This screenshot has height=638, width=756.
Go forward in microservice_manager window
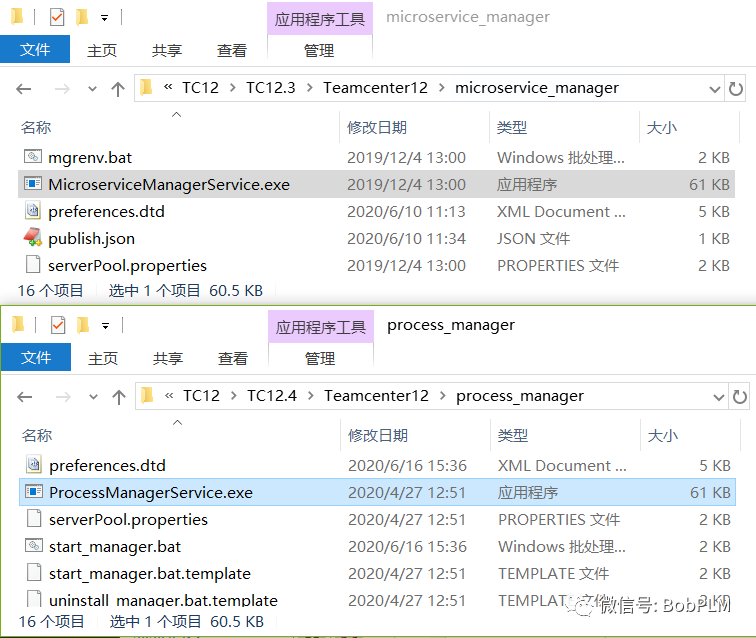tap(62, 89)
